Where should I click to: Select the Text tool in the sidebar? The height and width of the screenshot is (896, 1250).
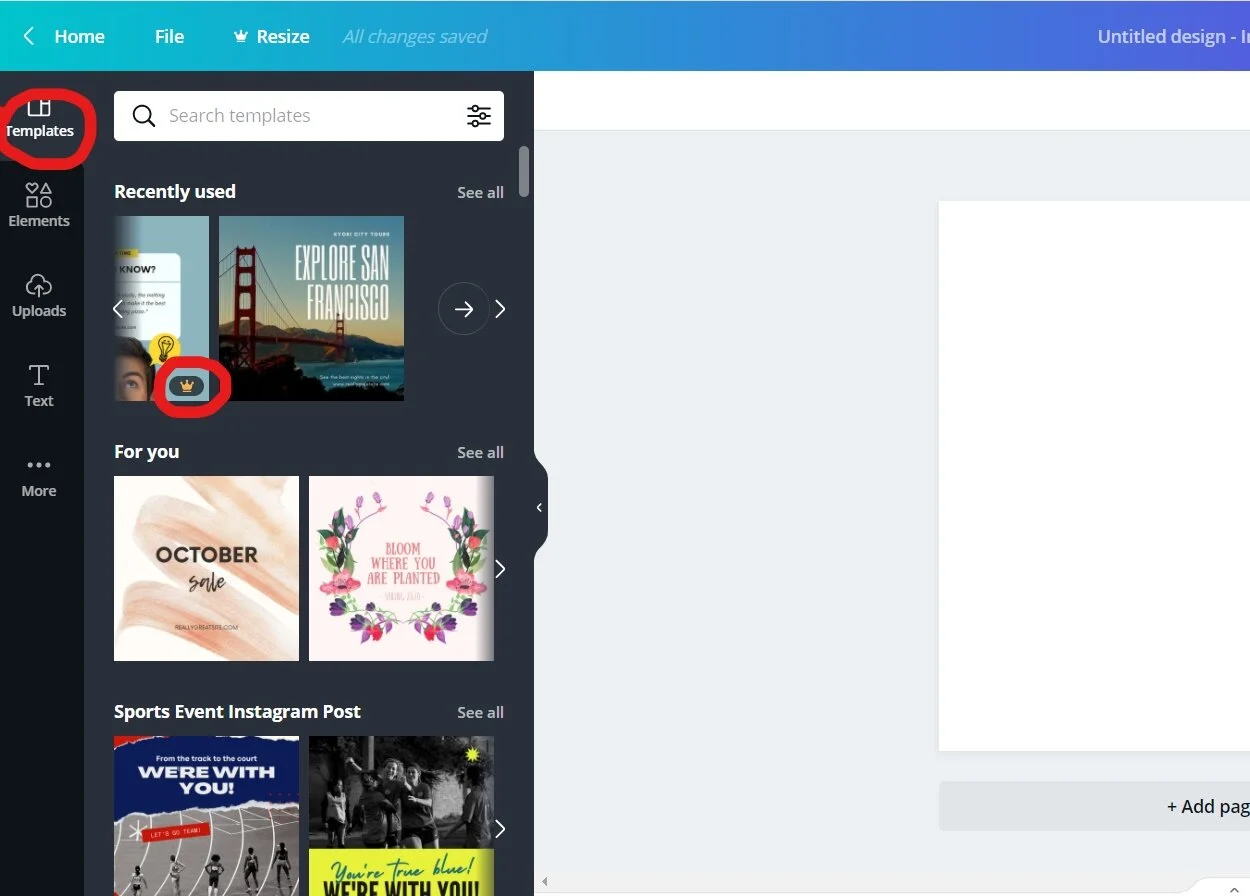click(x=39, y=385)
